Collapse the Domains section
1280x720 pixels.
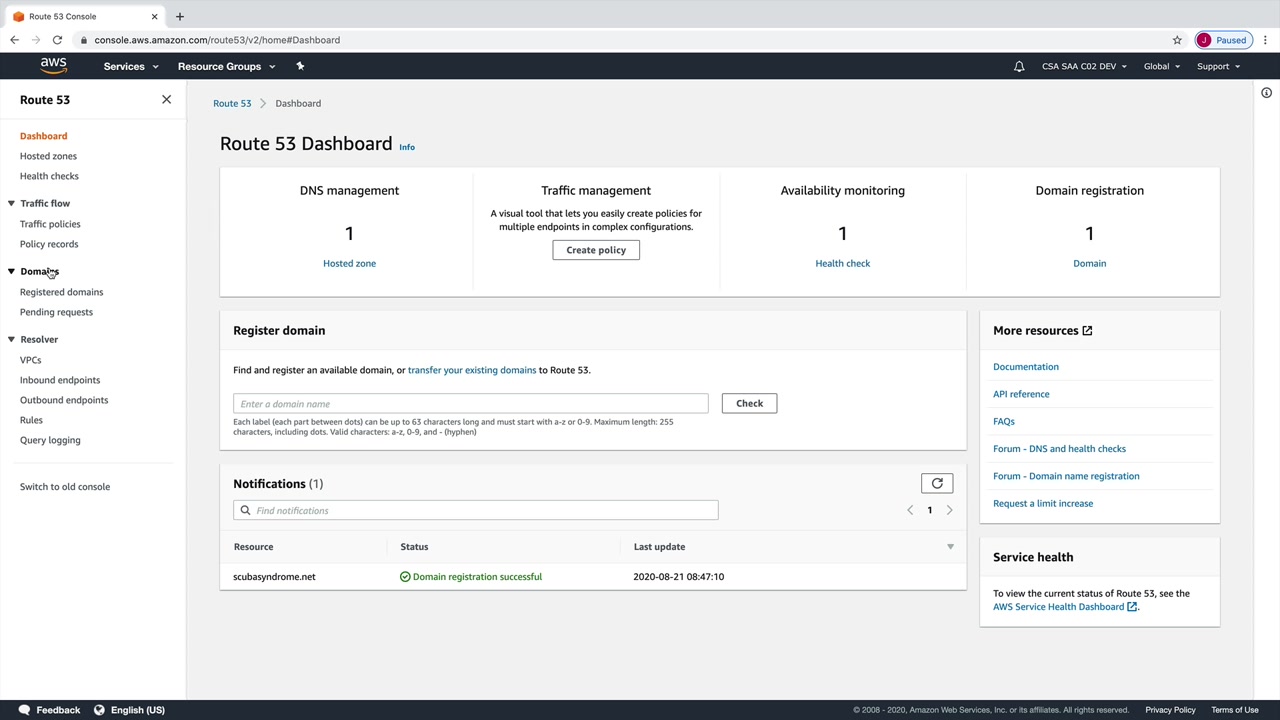[11, 271]
